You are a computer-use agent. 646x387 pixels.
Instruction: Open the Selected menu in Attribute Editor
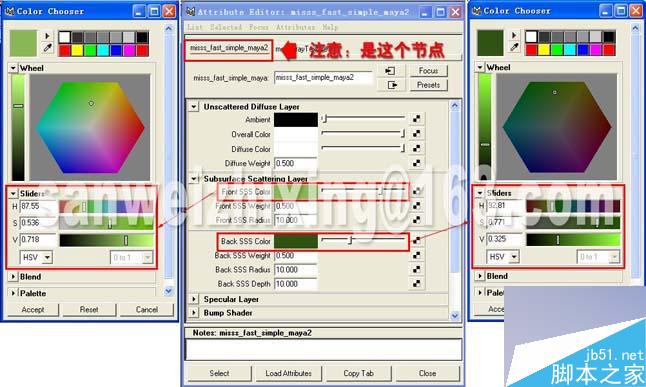point(226,27)
